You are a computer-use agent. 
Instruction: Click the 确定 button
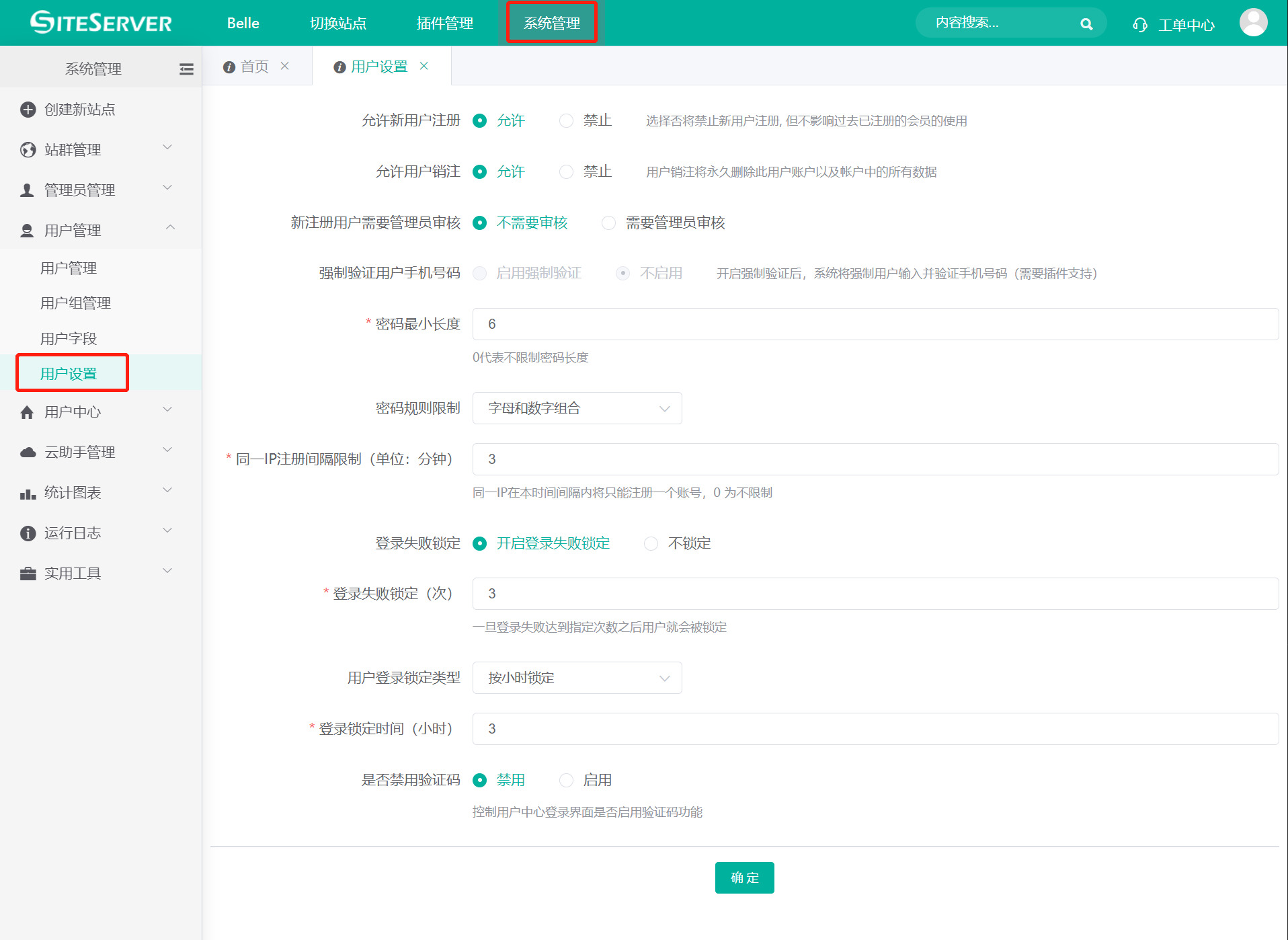pyautogui.click(x=743, y=877)
